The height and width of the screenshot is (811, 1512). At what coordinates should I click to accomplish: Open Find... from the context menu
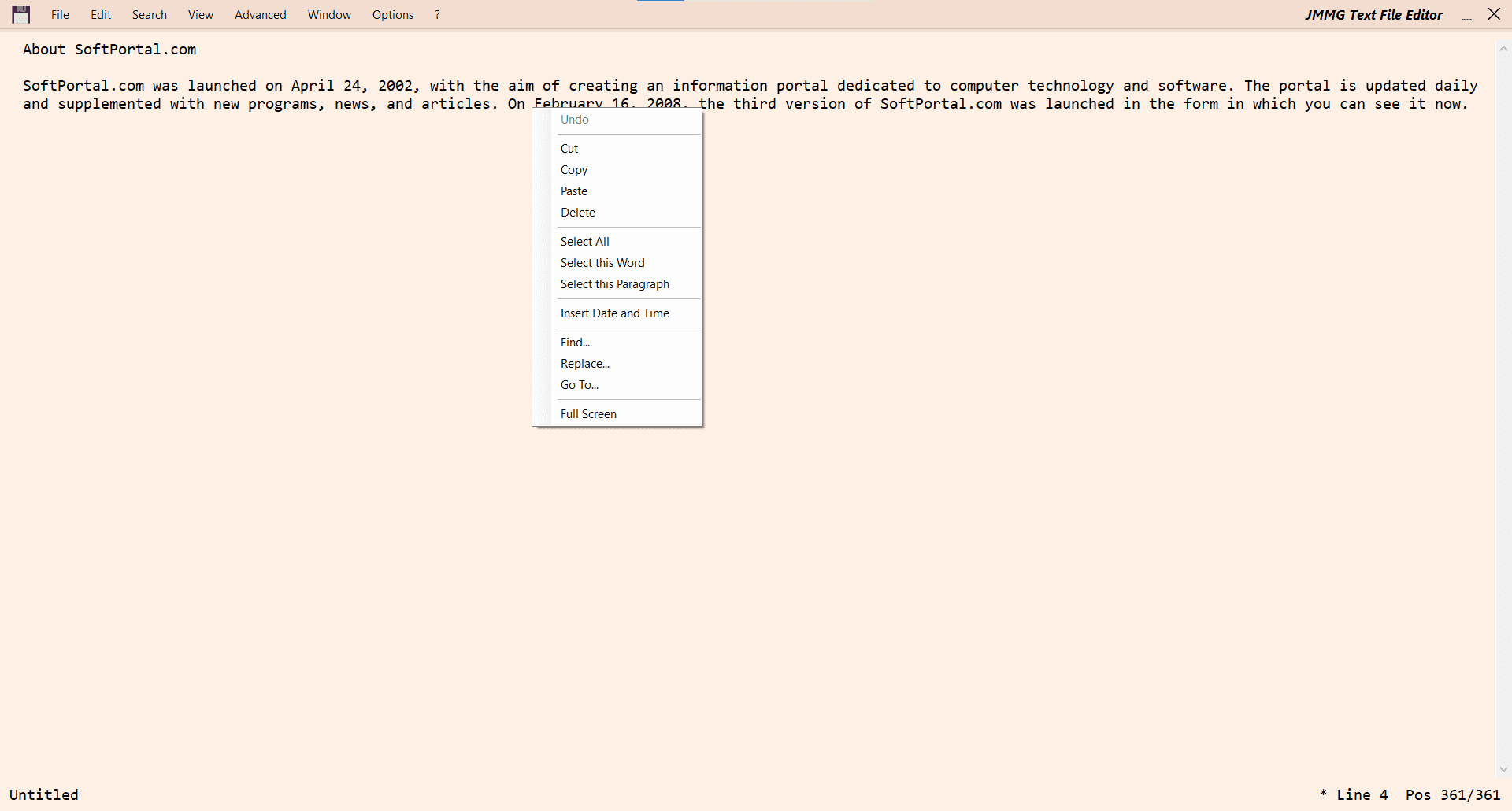(x=617, y=343)
